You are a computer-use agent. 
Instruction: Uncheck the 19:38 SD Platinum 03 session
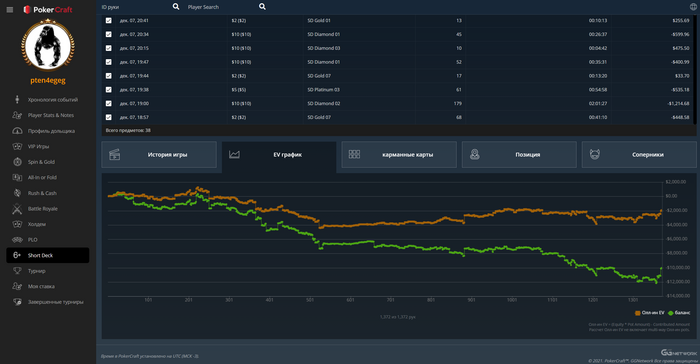coord(108,90)
